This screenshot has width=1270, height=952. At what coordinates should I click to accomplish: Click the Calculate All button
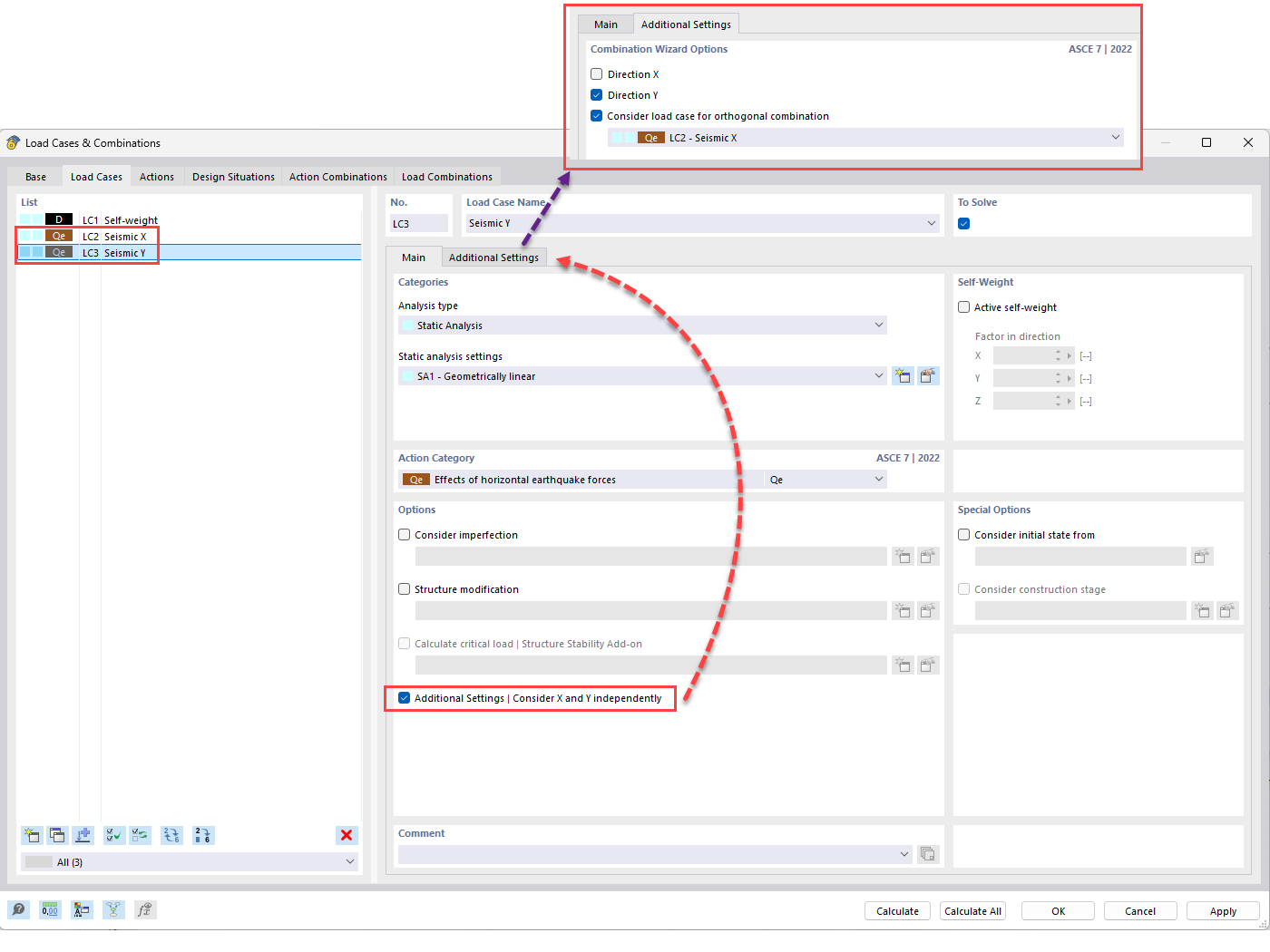972,911
